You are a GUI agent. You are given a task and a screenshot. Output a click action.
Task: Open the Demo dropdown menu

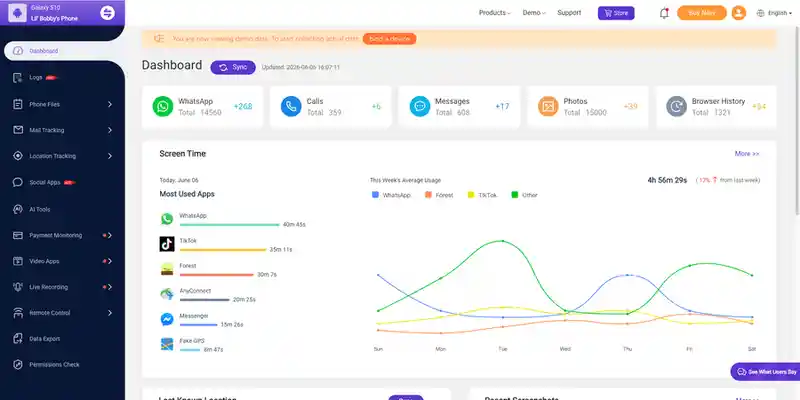tap(534, 13)
